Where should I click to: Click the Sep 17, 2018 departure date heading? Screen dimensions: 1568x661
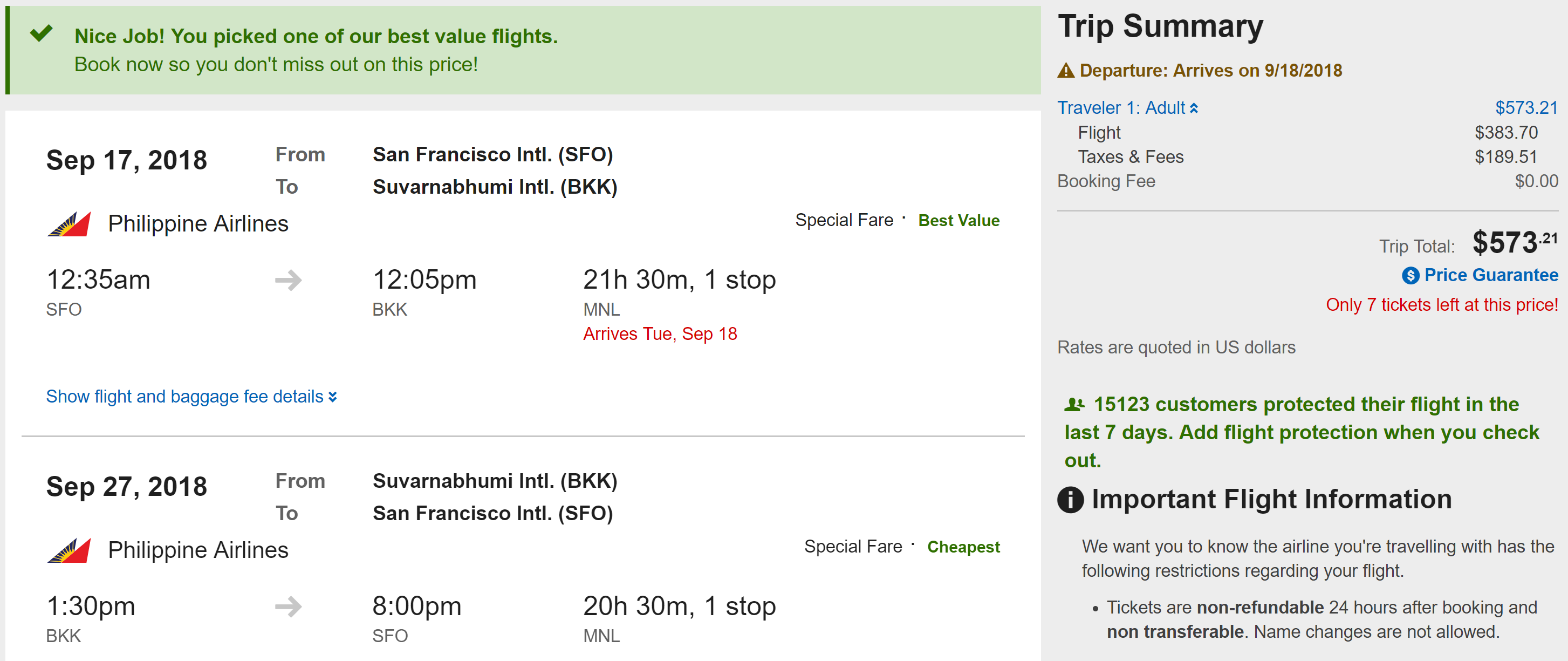click(x=127, y=160)
